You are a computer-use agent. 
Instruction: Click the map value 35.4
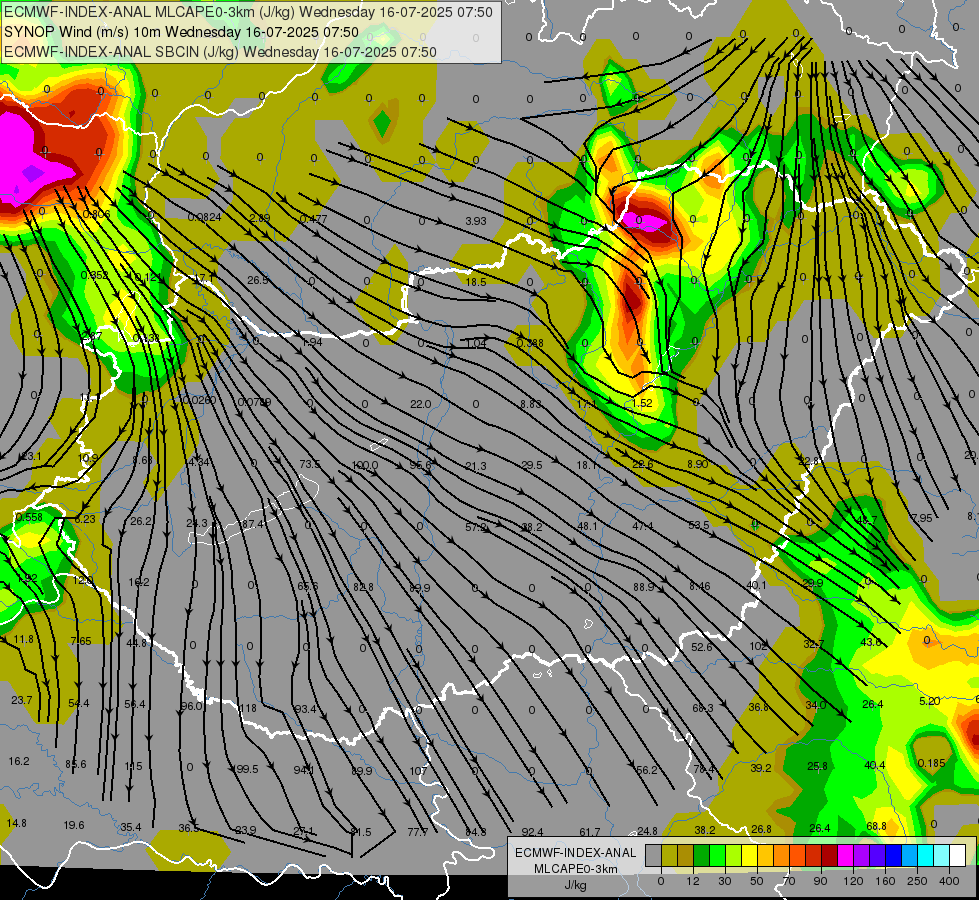pos(130,827)
